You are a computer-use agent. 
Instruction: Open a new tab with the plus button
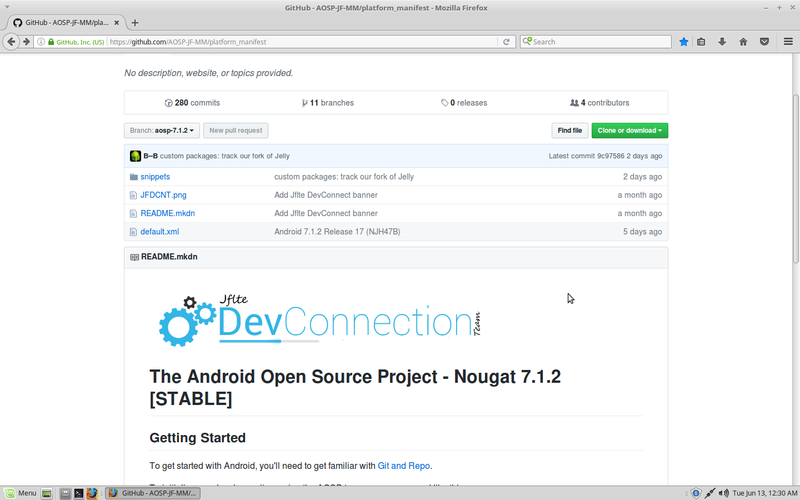[x=135, y=22]
